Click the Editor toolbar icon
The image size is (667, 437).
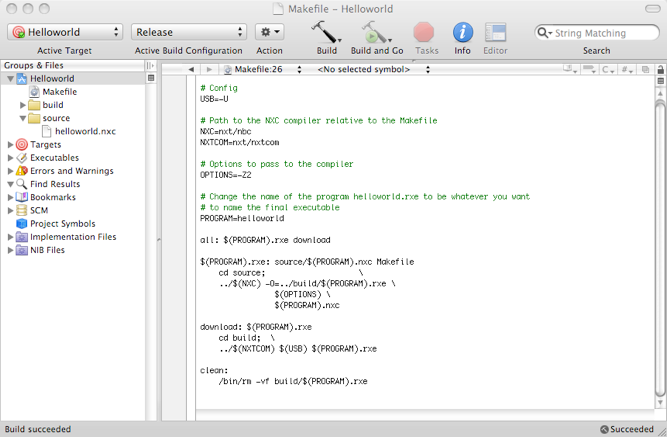tap(496, 32)
